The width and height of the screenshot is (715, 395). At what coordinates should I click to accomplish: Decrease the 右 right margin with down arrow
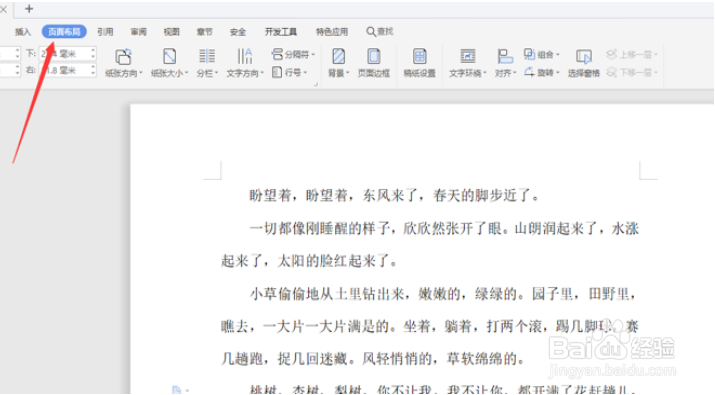tap(93, 74)
